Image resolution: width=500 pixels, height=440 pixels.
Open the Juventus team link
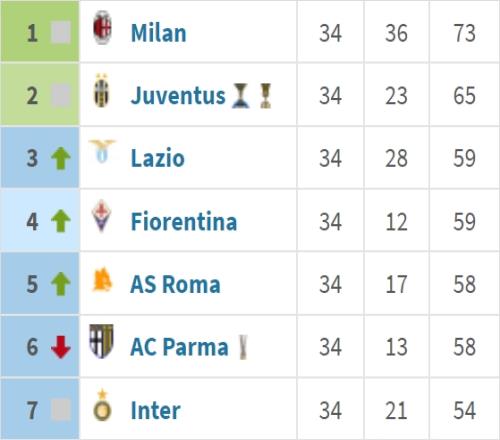[x=178, y=96]
